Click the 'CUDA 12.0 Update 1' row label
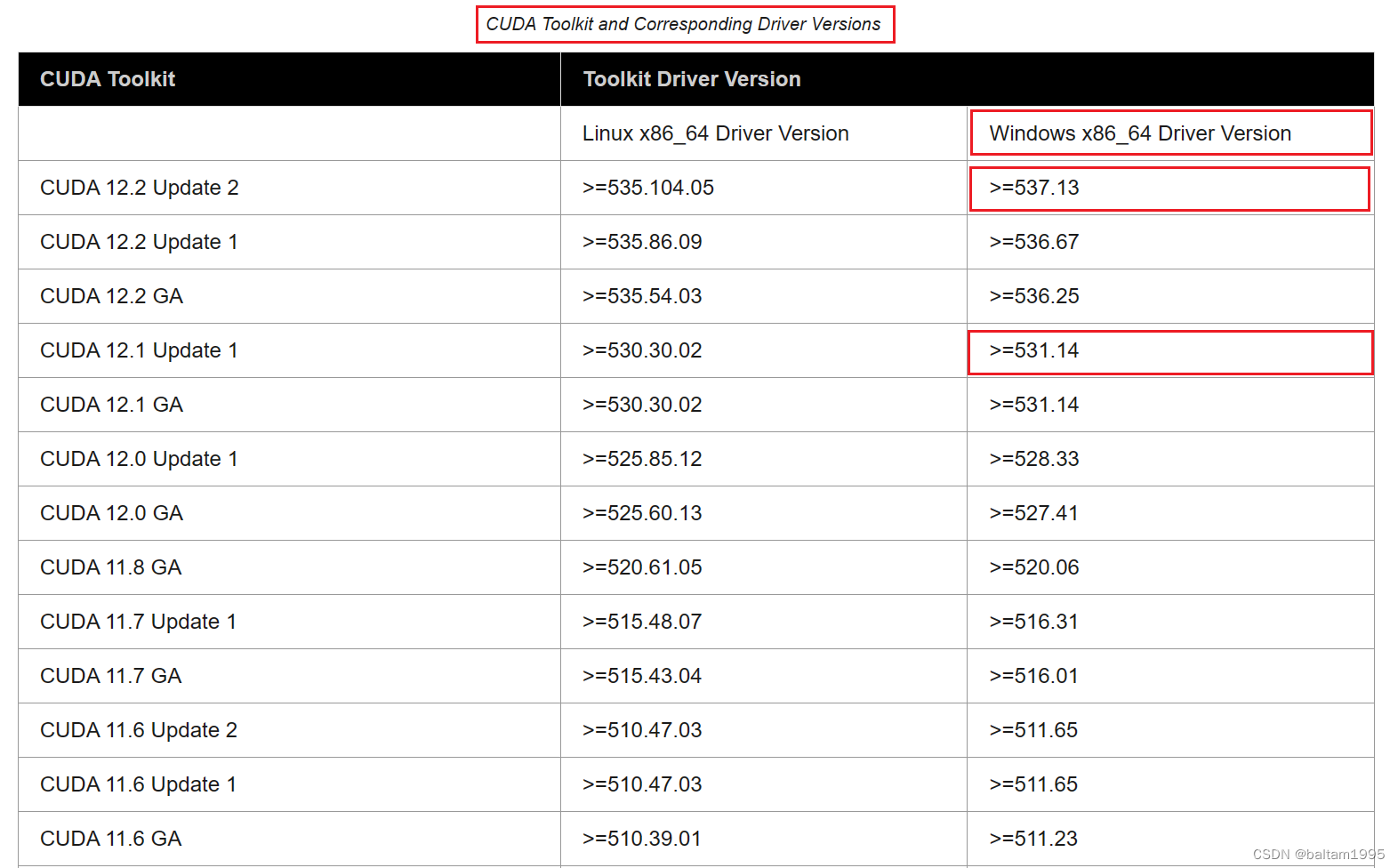 point(140,459)
